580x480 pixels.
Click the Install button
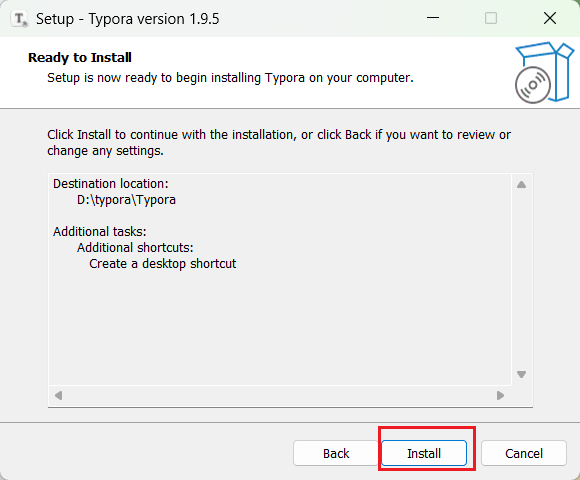pyautogui.click(x=424, y=453)
